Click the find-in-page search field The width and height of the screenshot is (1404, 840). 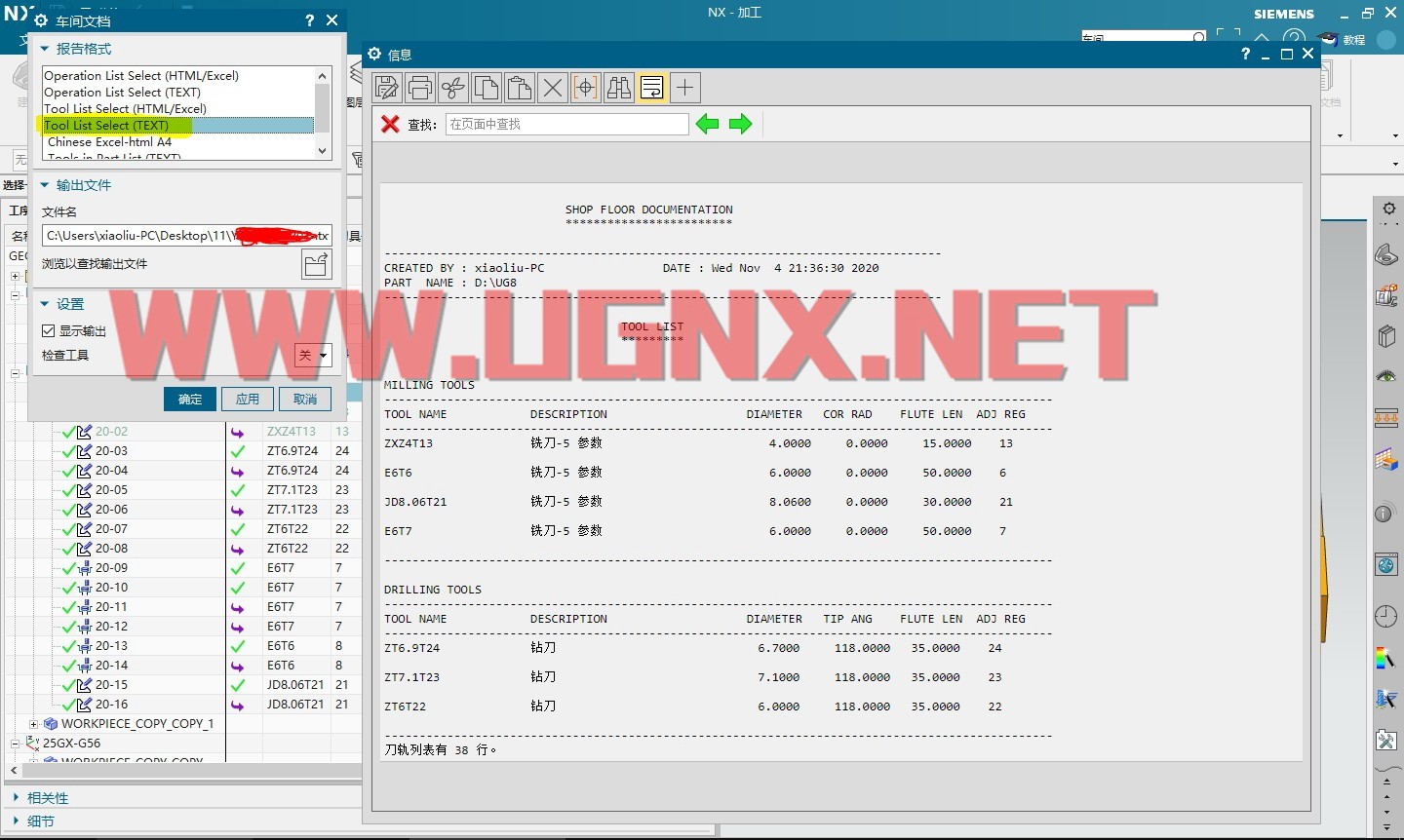(567, 124)
